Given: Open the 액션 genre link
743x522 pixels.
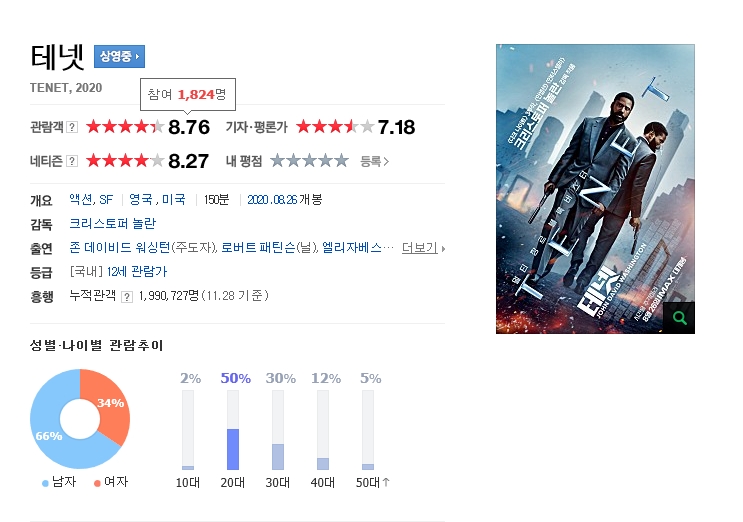Looking at the screenshot, I should coord(82,199).
